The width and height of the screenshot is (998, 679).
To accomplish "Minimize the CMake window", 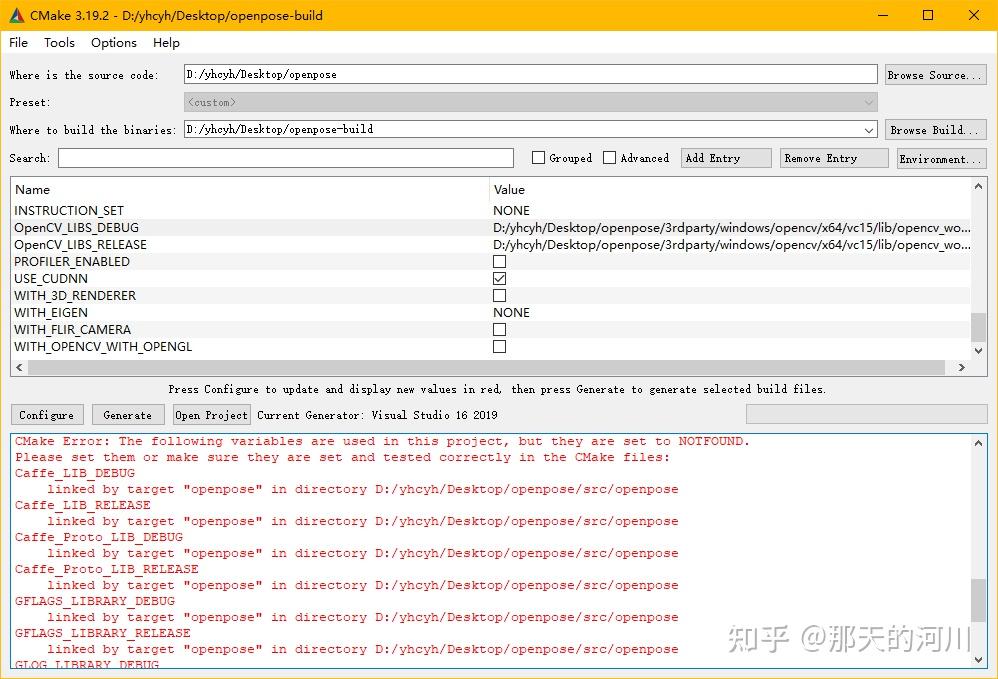I will (x=883, y=15).
